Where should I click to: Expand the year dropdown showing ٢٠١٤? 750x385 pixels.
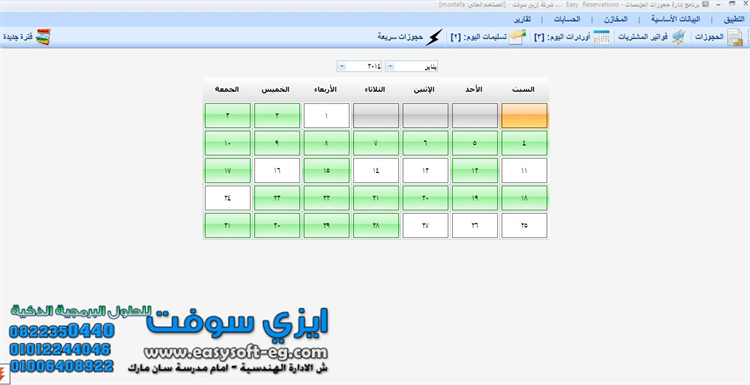pyautogui.click(x=341, y=66)
